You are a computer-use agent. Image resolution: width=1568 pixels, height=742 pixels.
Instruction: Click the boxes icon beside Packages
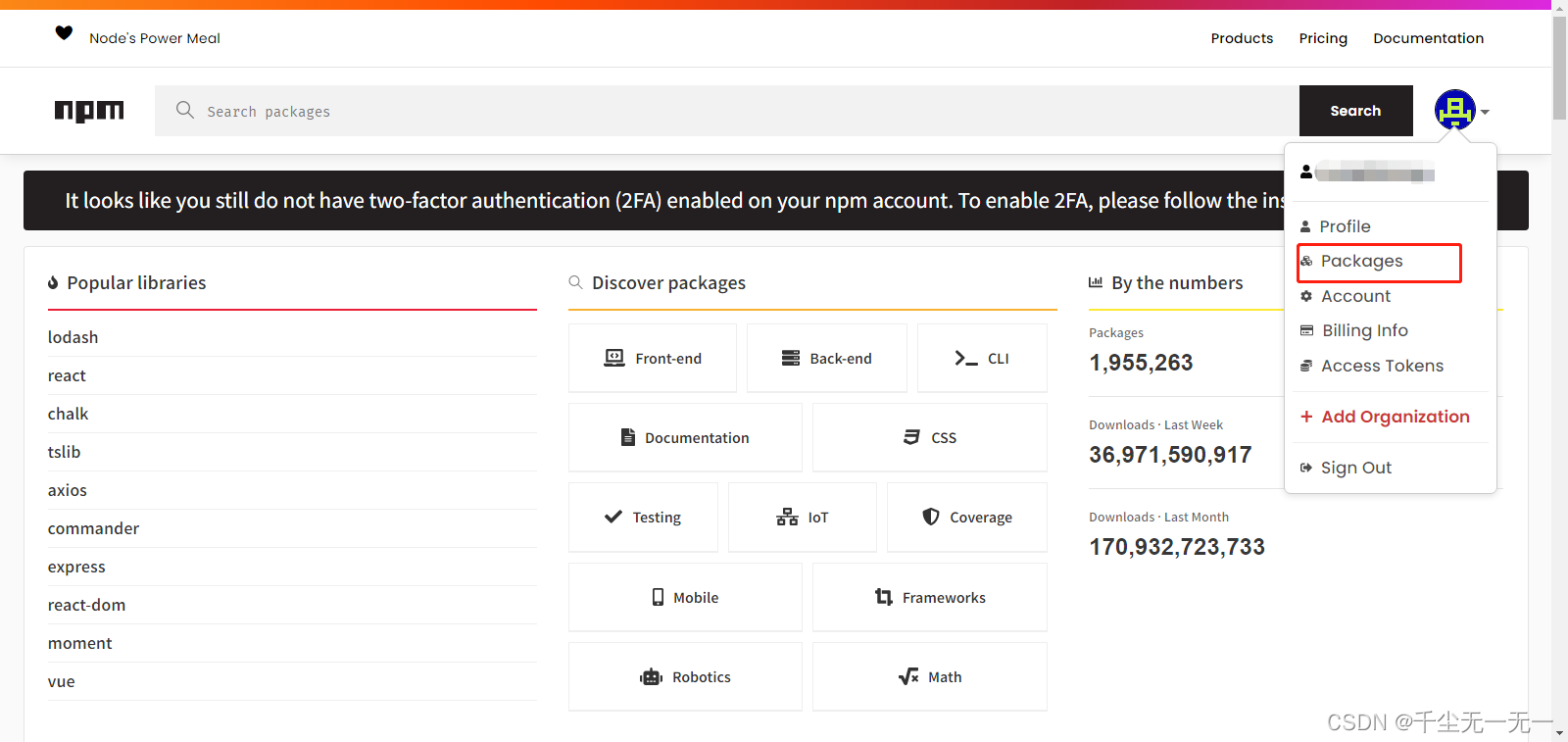click(x=1306, y=261)
